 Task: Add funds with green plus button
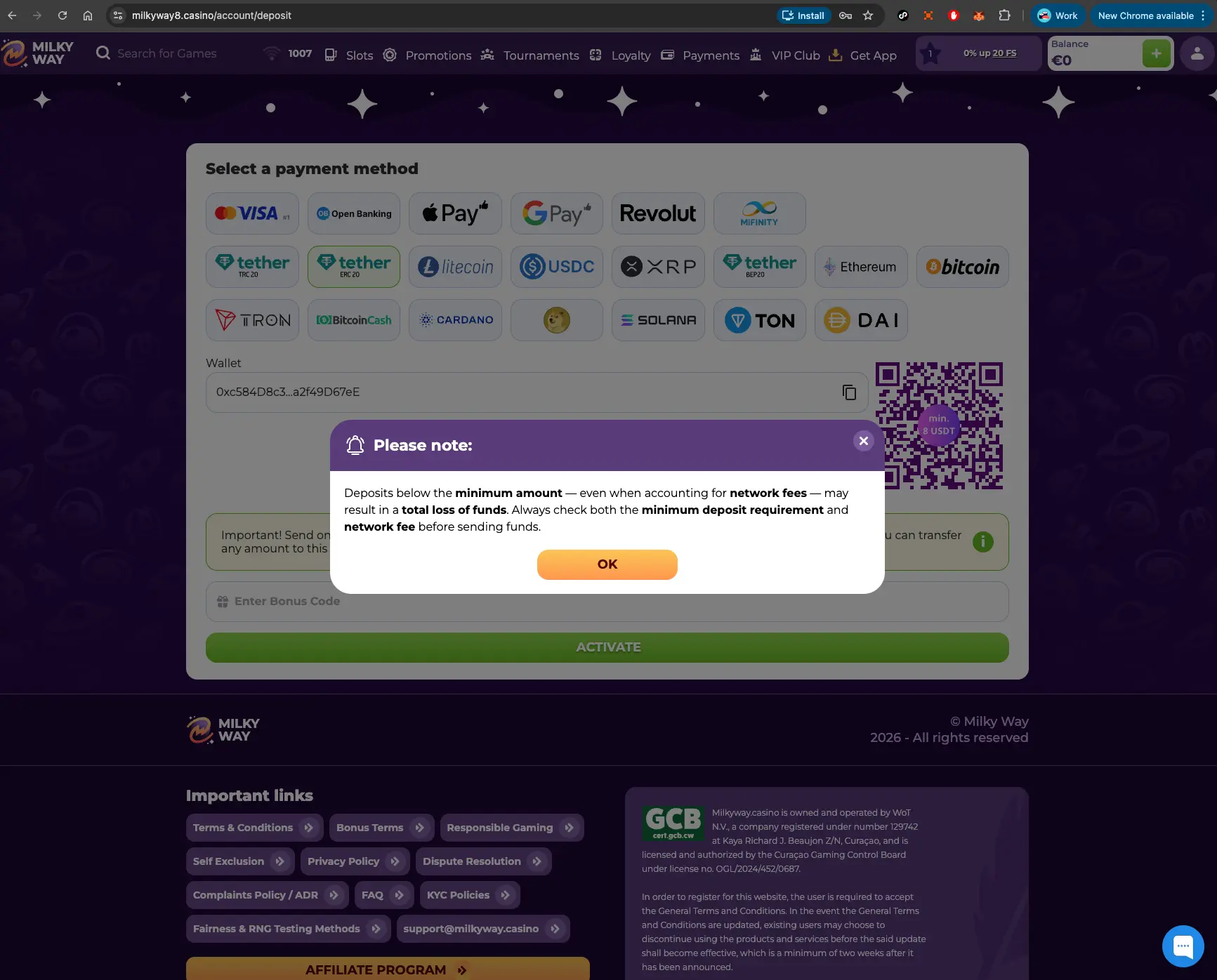point(1156,53)
